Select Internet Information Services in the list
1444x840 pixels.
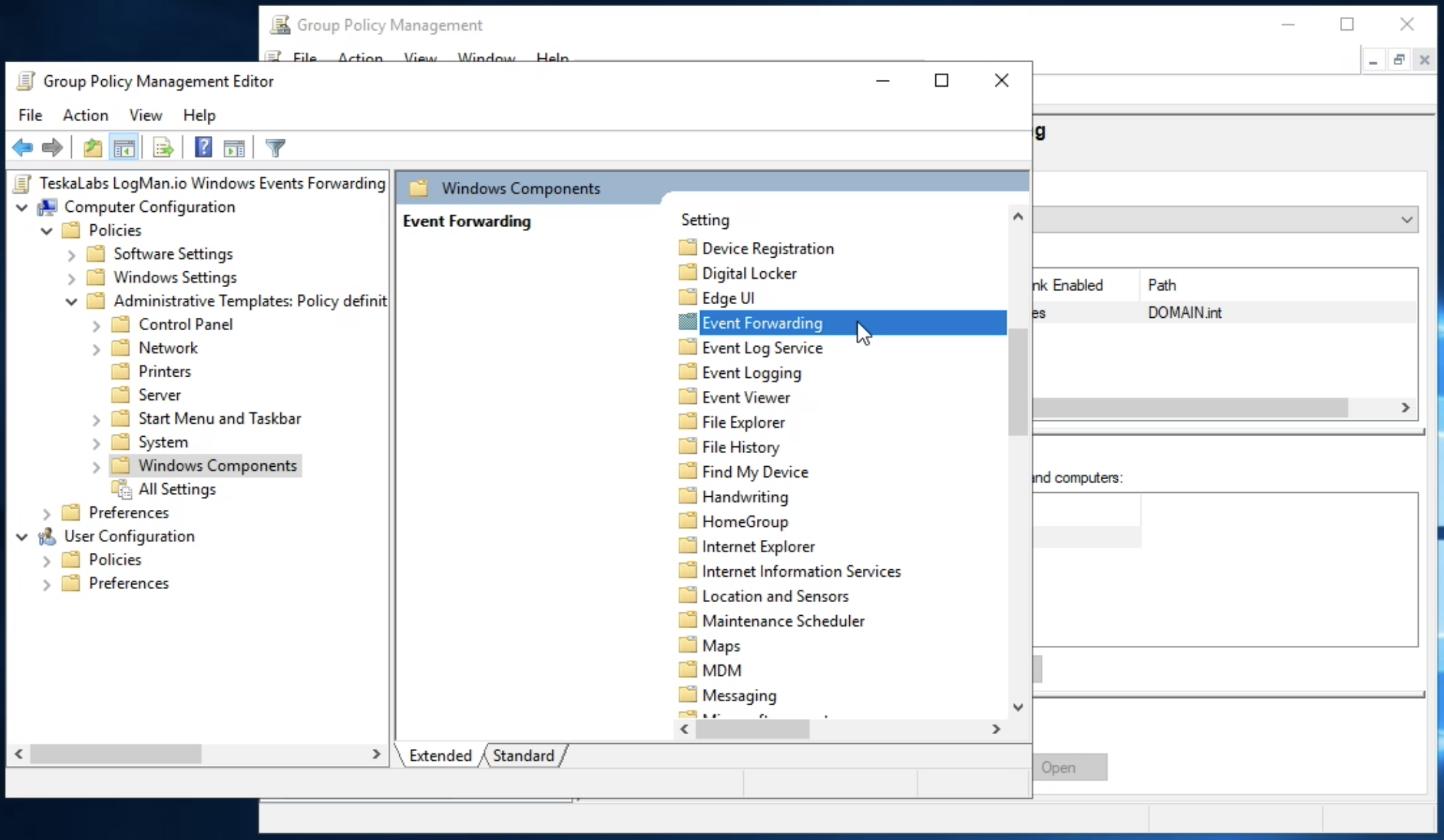point(801,571)
